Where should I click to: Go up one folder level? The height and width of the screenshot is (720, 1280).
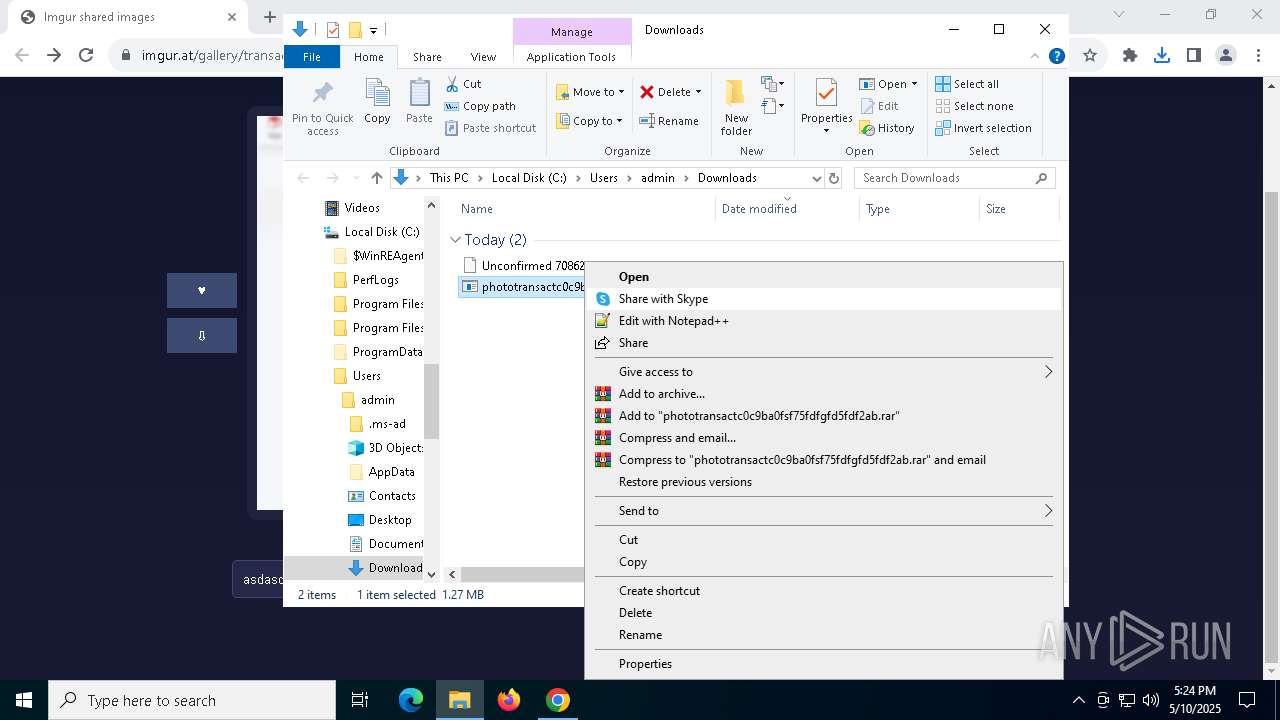click(376, 178)
